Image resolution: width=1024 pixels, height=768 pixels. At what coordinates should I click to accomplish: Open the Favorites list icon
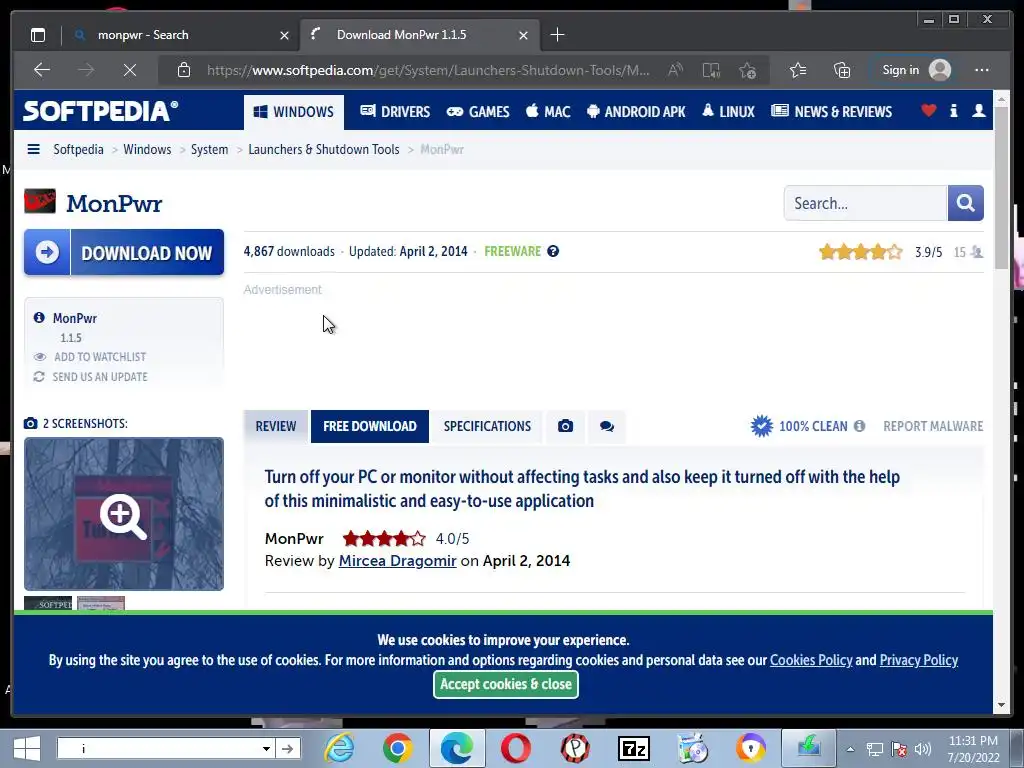[798, 70]
